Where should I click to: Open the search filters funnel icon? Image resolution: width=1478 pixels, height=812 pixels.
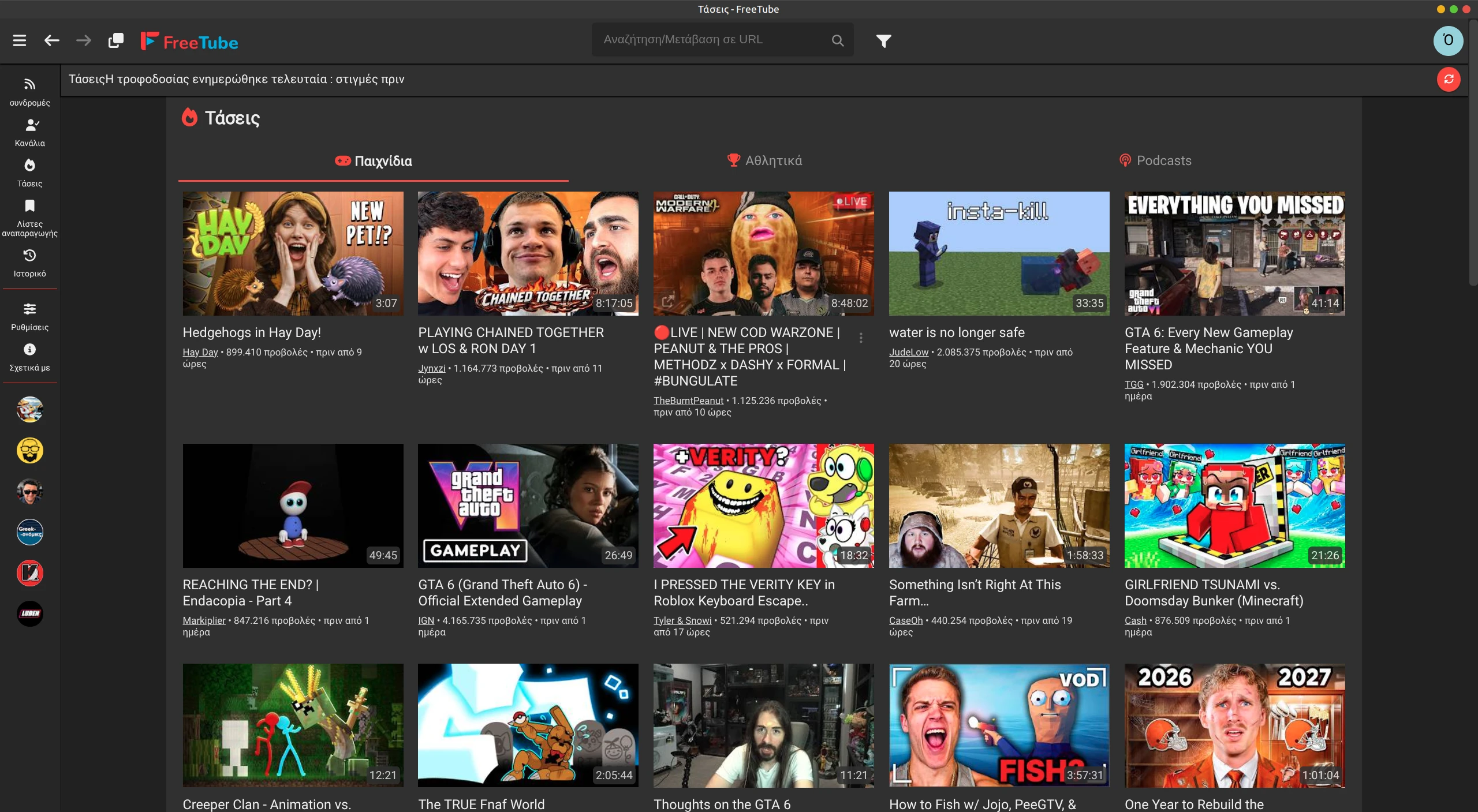[x=883, y=40]
